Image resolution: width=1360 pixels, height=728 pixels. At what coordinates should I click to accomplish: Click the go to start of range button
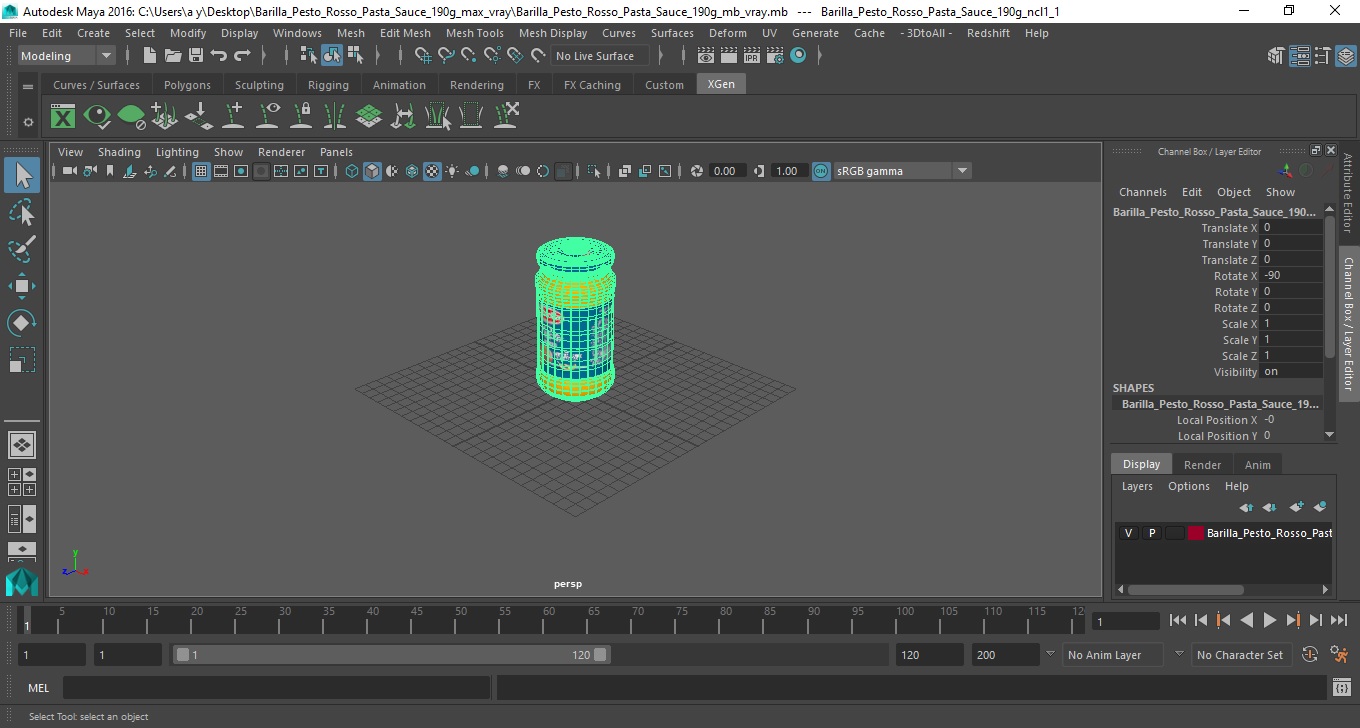1178,621
